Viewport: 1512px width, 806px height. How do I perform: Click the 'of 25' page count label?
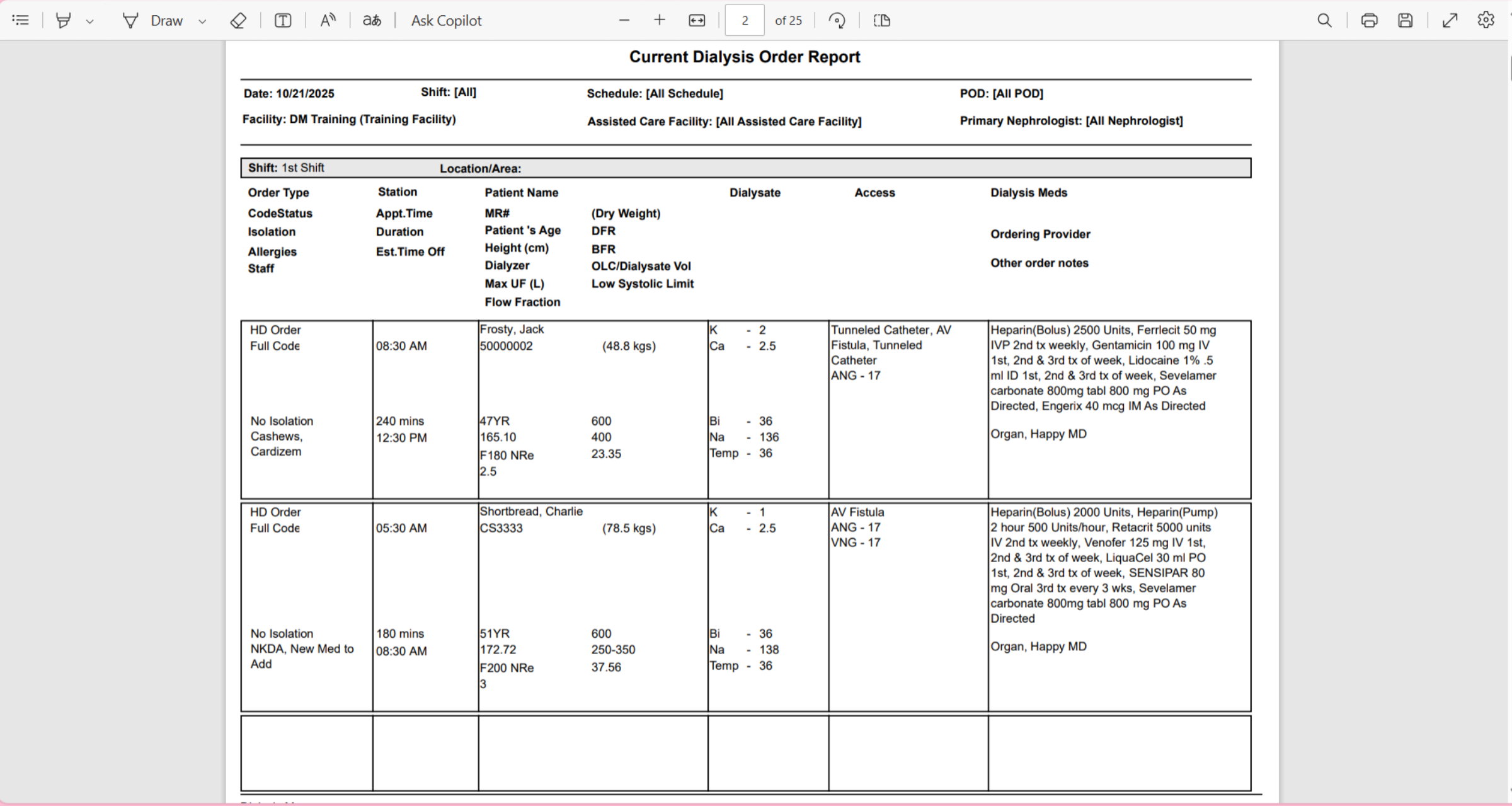pos(788,20)
